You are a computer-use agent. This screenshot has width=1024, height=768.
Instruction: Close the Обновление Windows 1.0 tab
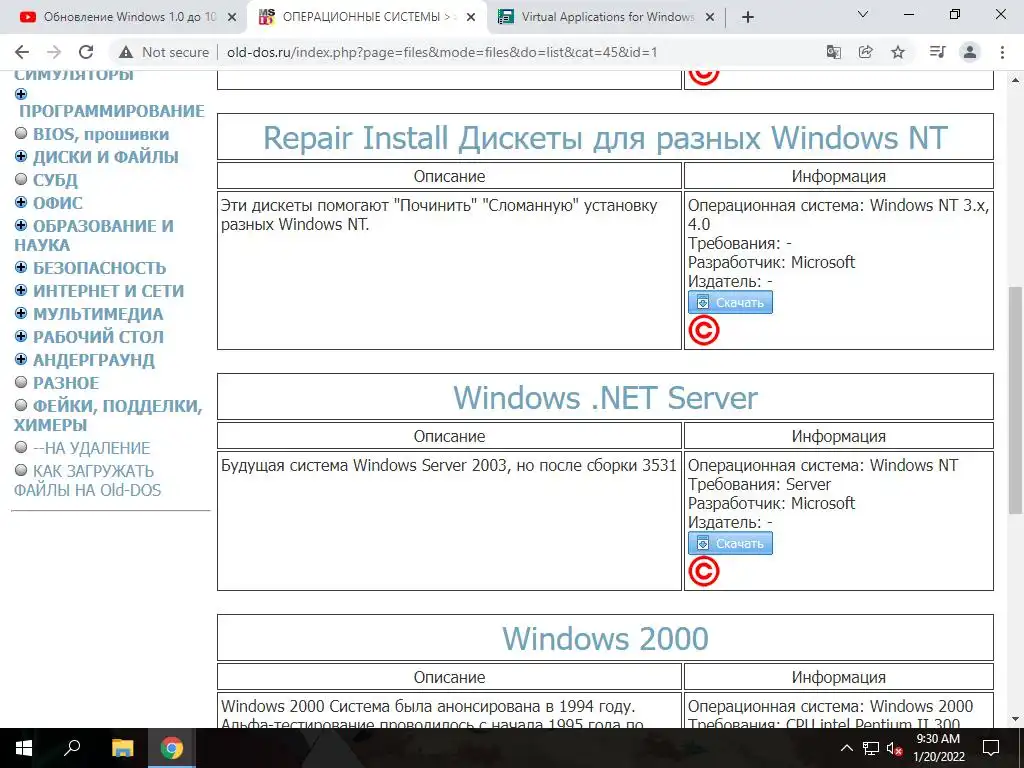tap(232, 18)
